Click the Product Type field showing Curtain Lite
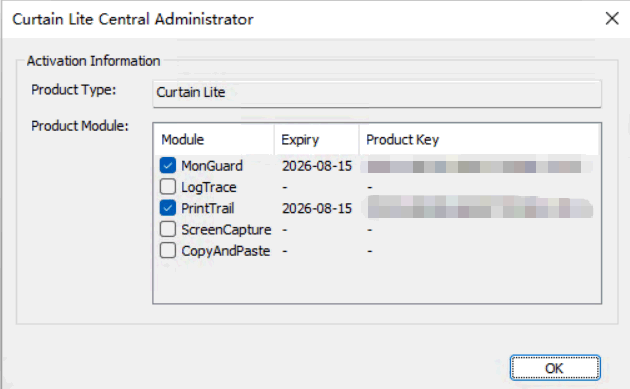This screenshot has width=630, height=389. pyautogui.click(x=377, y=94)
